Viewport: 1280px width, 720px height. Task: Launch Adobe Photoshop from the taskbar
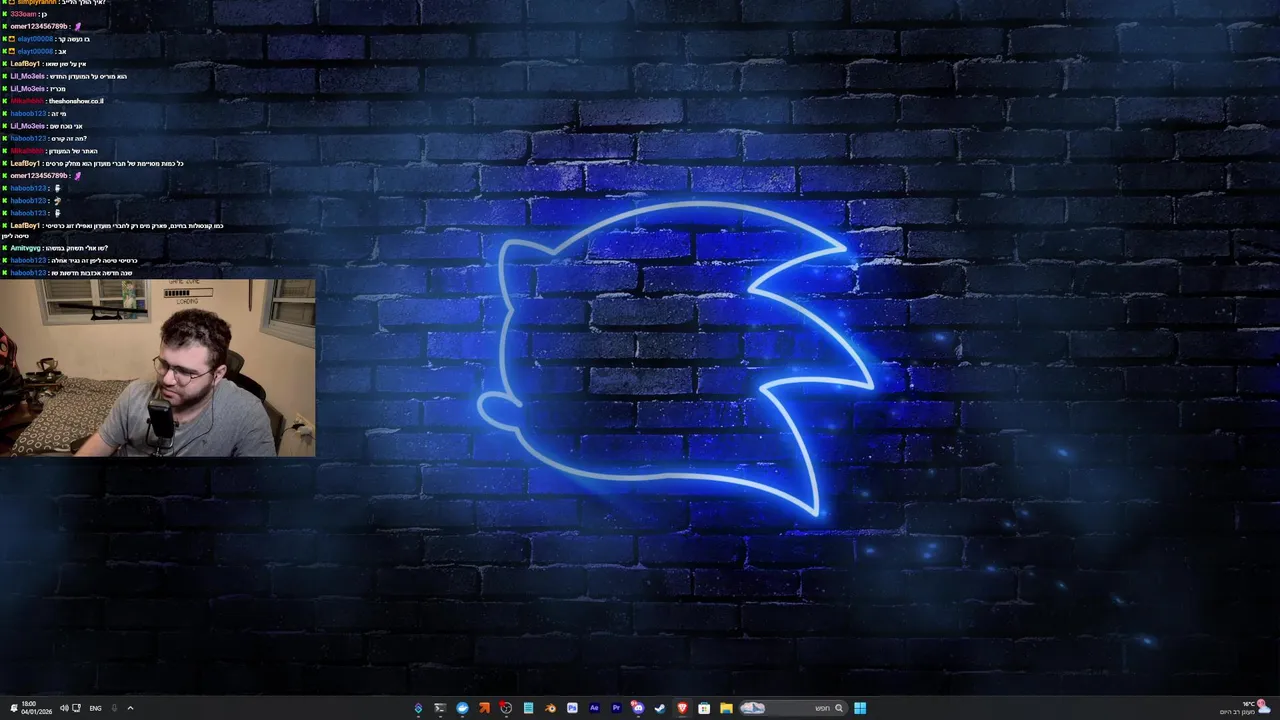pyautogui.click(x=572, y=708)
